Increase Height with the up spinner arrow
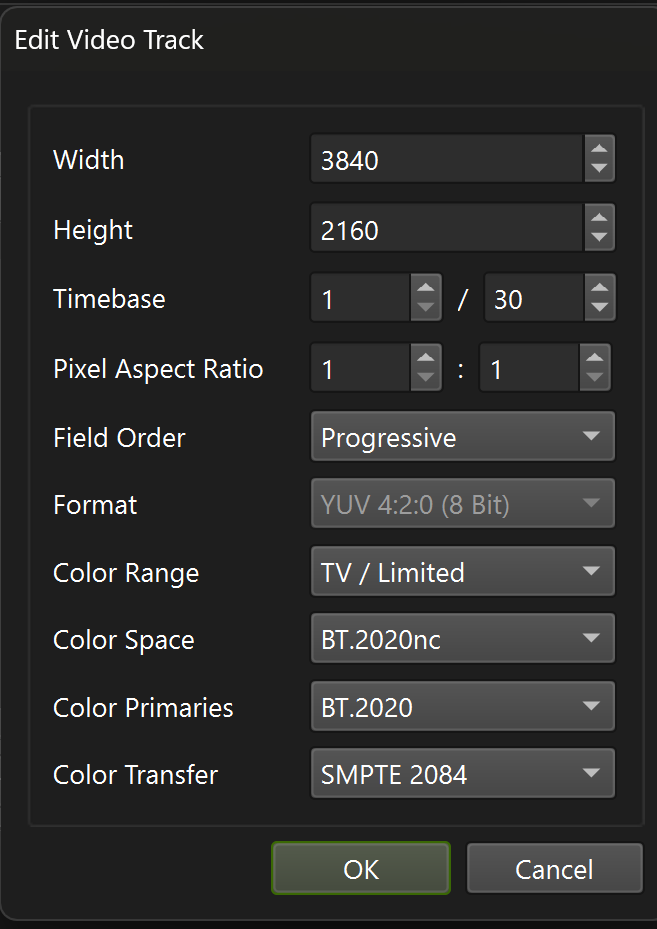The height and width of the screenshot is (929, 657). click(599, 218)
